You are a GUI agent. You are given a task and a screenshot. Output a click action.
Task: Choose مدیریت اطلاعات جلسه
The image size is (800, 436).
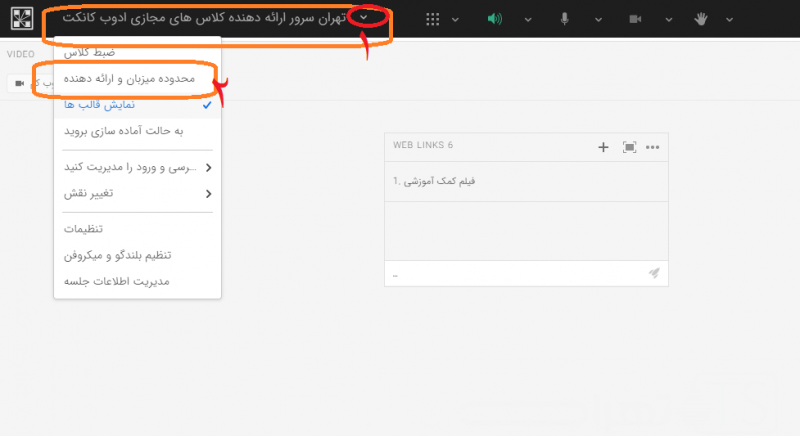coord(137,281)
